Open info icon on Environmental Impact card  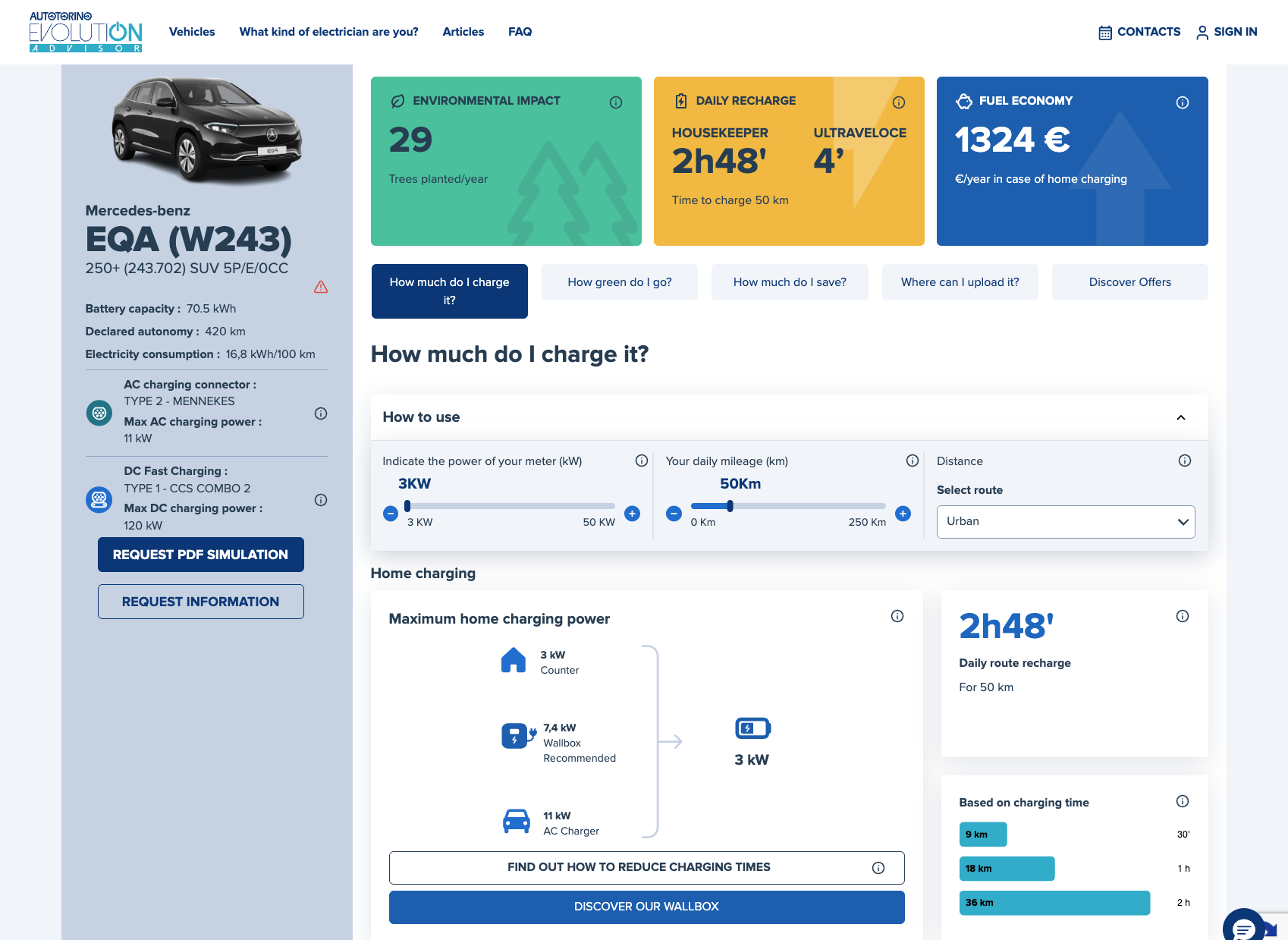(x=616, y=102)
